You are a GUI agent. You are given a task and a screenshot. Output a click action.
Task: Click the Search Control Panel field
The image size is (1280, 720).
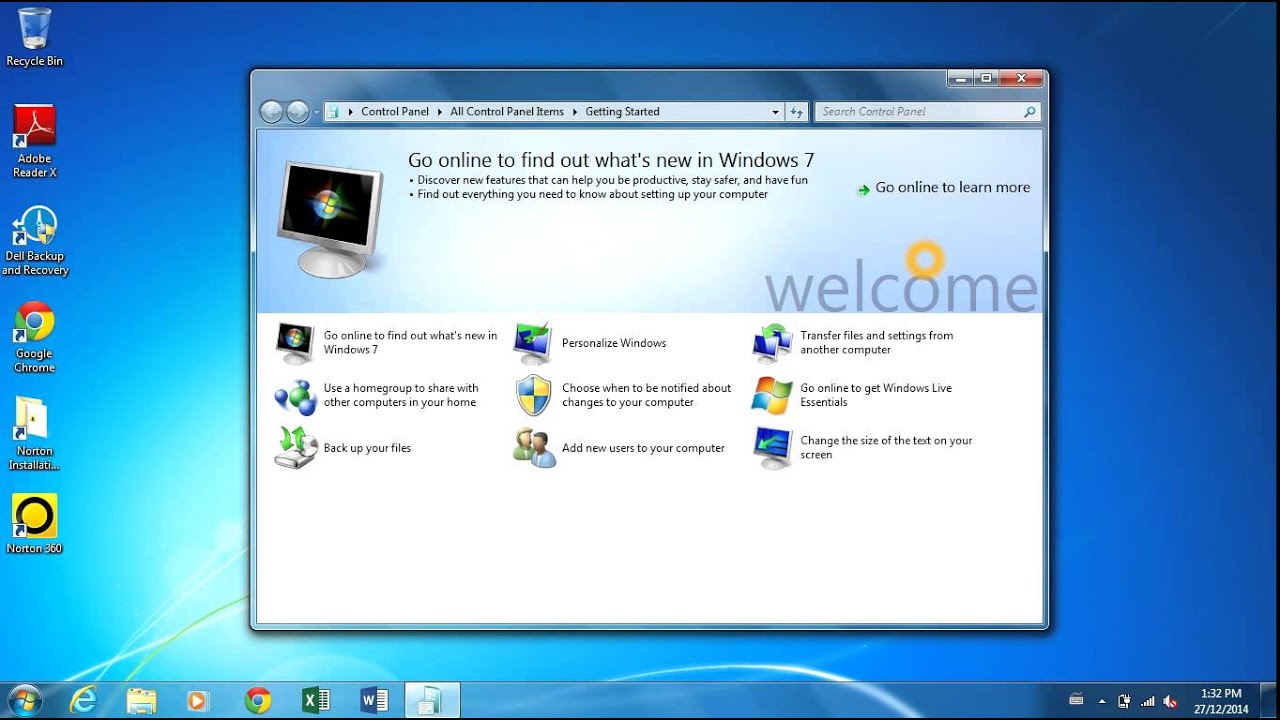(928, 112)
